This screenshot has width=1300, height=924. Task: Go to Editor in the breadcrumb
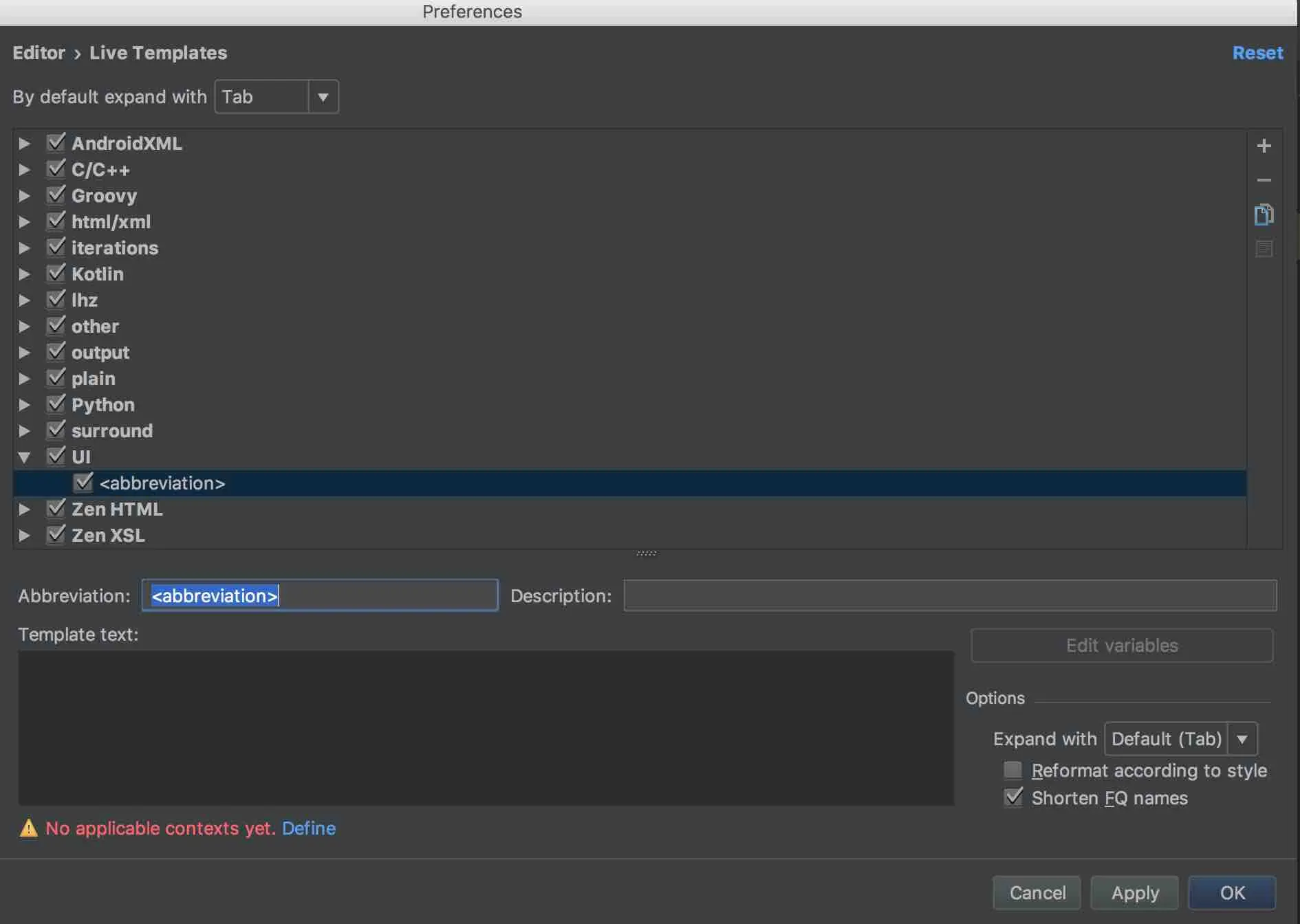39,53
